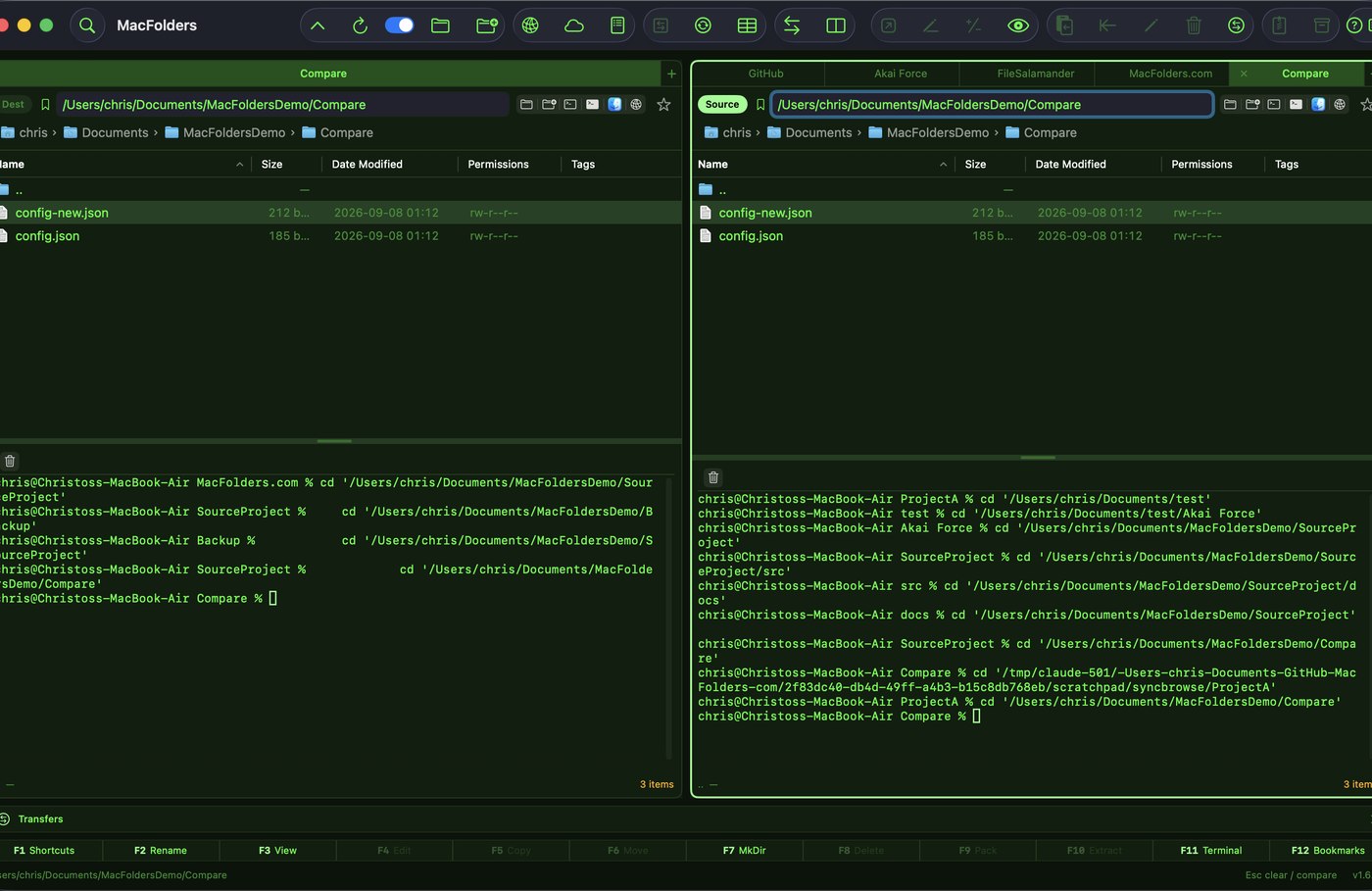
Task: Add a new tab with the plus button
Action: point(671,74)
